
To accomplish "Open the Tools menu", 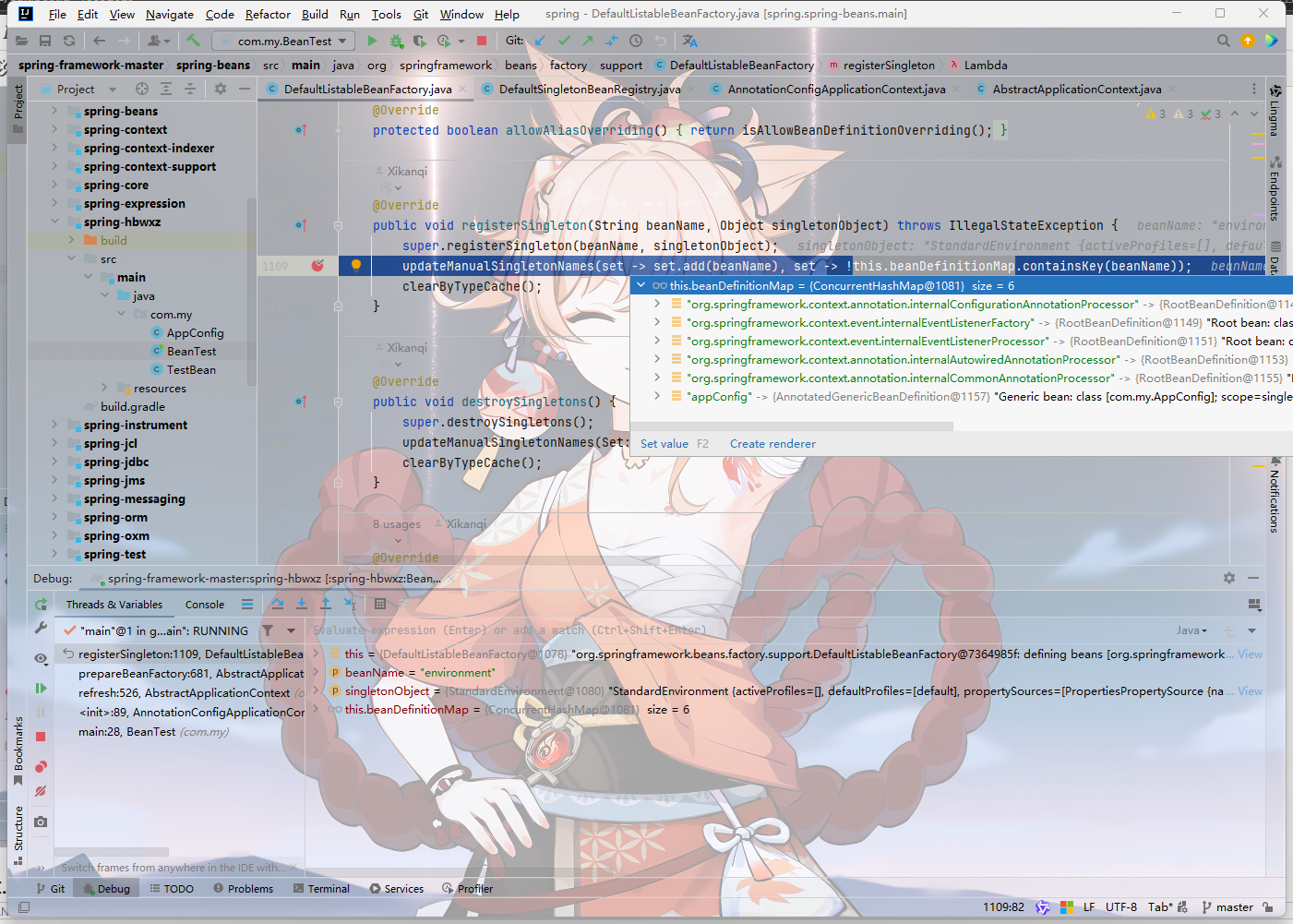I will [386, 14].
